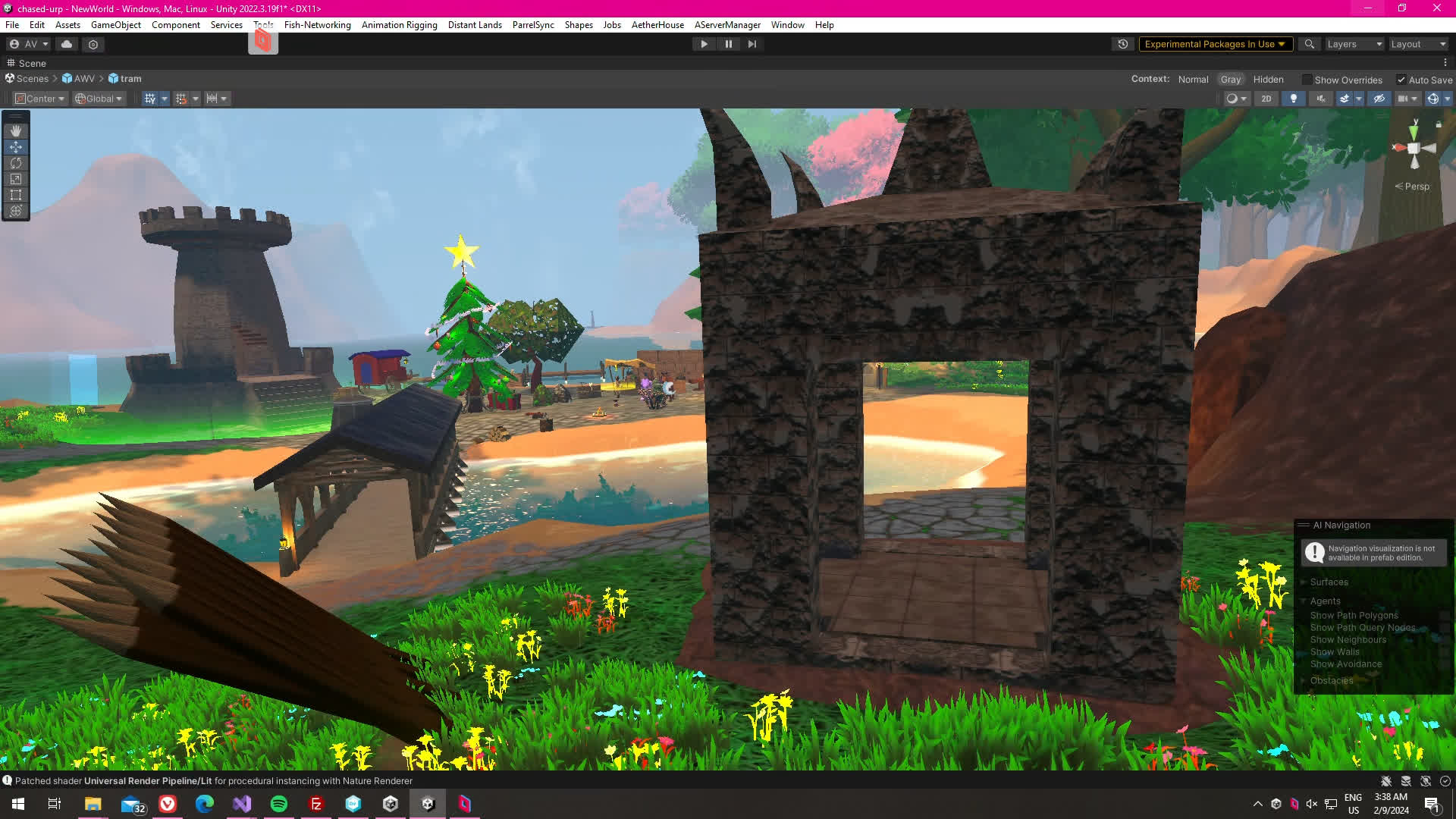Open the Global handle rotation dropdown
This screenshot has height=819, width=1456.
99,99
